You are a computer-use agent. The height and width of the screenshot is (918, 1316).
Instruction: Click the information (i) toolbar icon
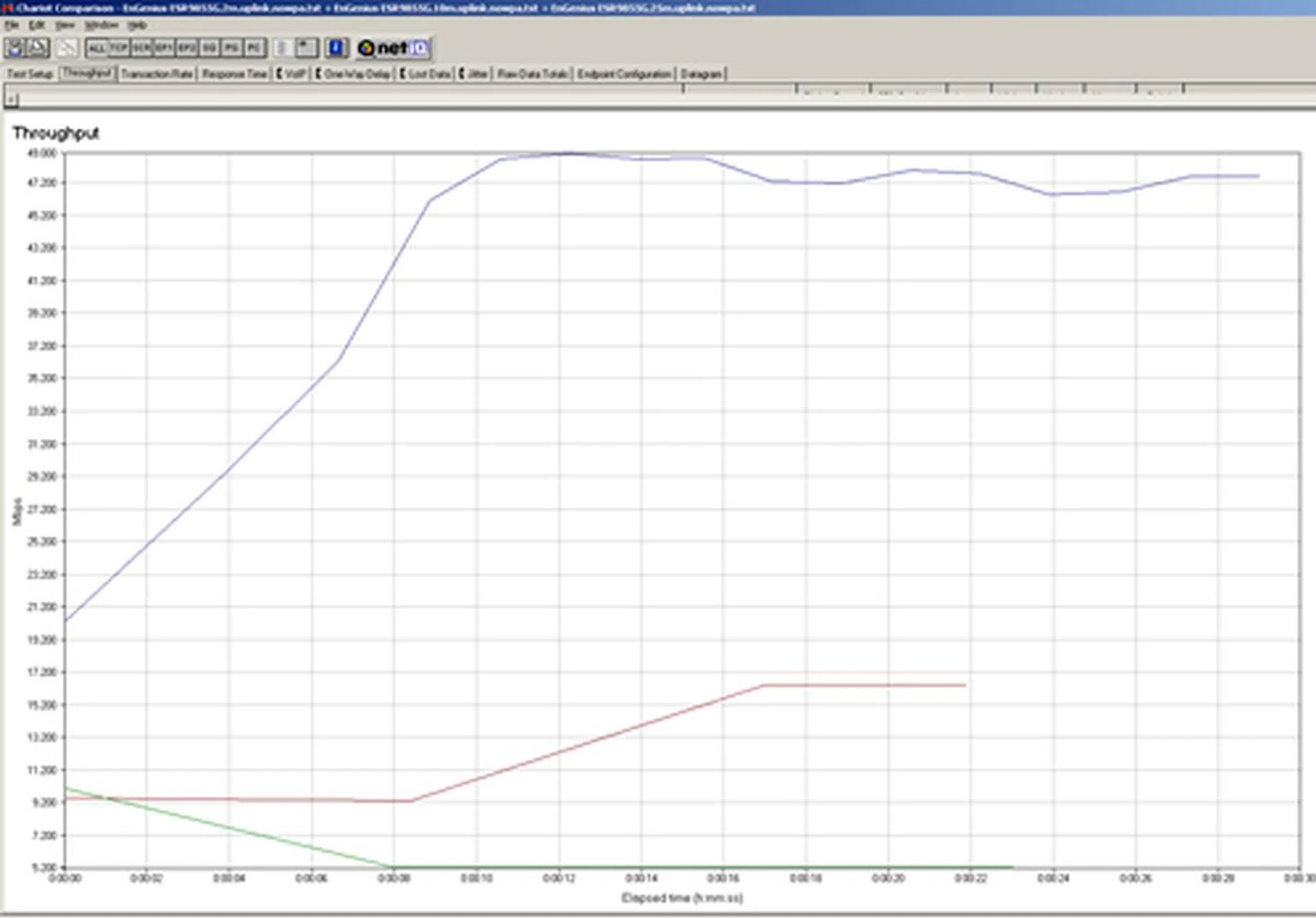(x=336, y=48)
